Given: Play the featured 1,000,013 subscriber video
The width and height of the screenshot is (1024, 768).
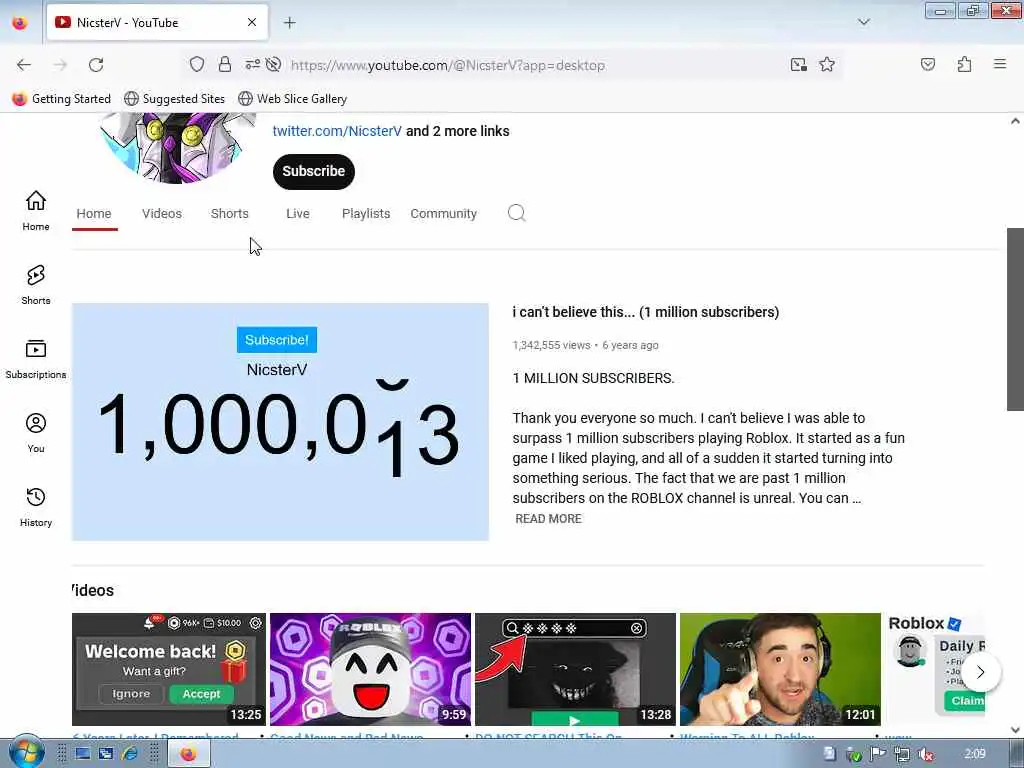Looking at the screenshot, I should pyautogui.click(x=280, y=422).
